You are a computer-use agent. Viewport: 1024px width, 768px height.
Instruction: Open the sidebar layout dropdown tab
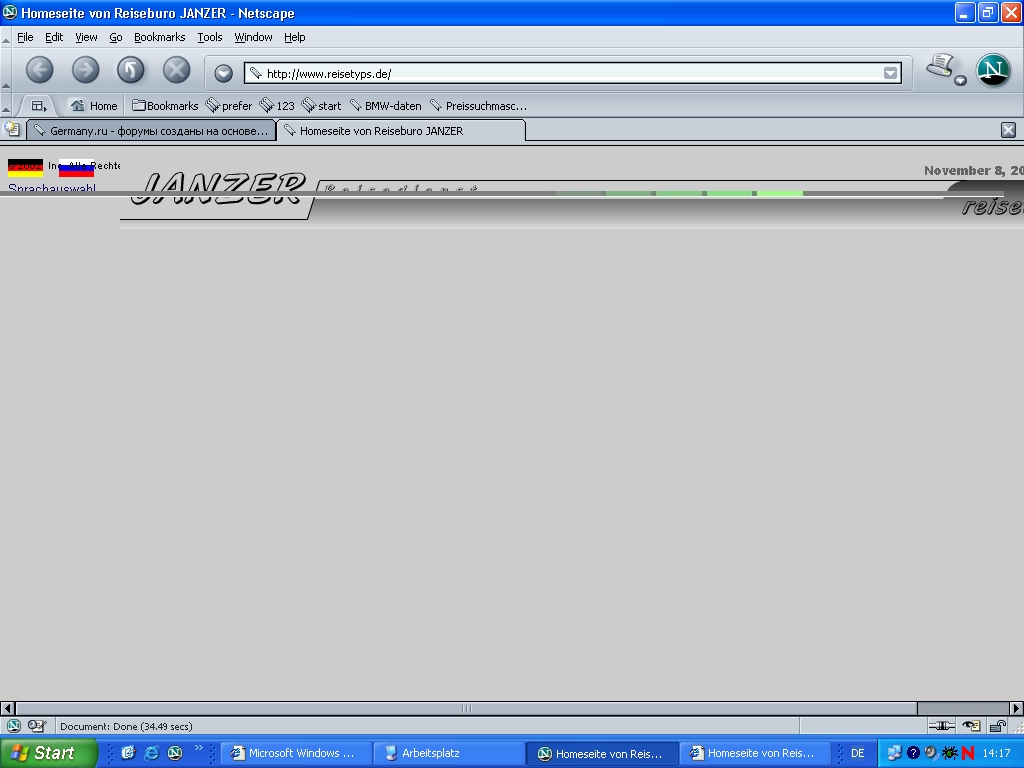pos(39,106)
